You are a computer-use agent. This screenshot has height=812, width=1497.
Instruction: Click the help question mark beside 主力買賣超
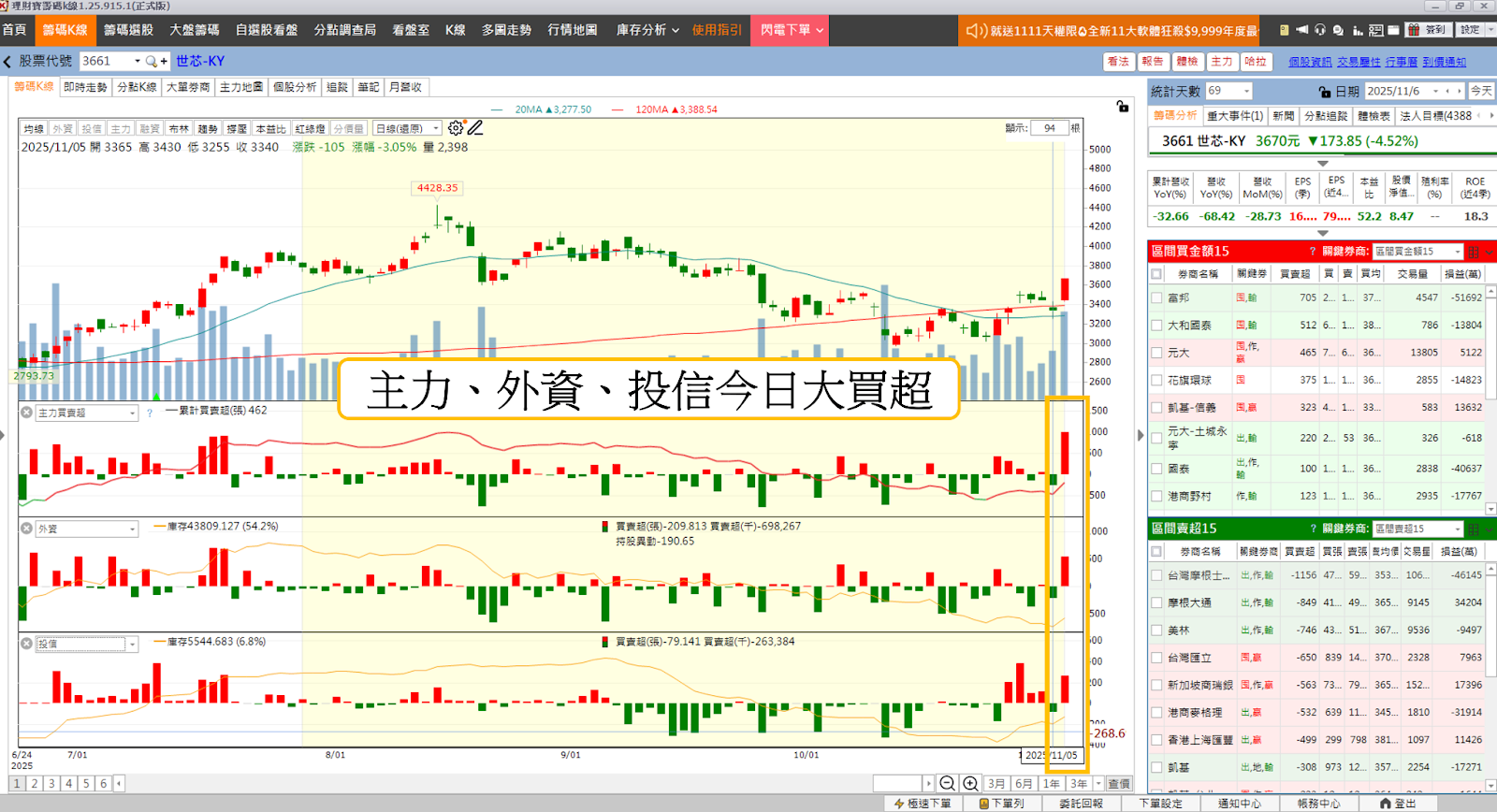(x=150, y=413)
